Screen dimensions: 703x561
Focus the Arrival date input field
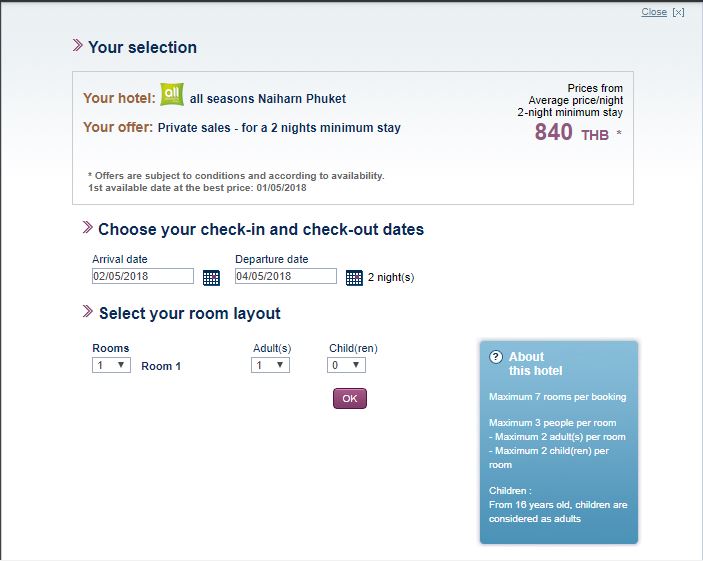(143, 276)
